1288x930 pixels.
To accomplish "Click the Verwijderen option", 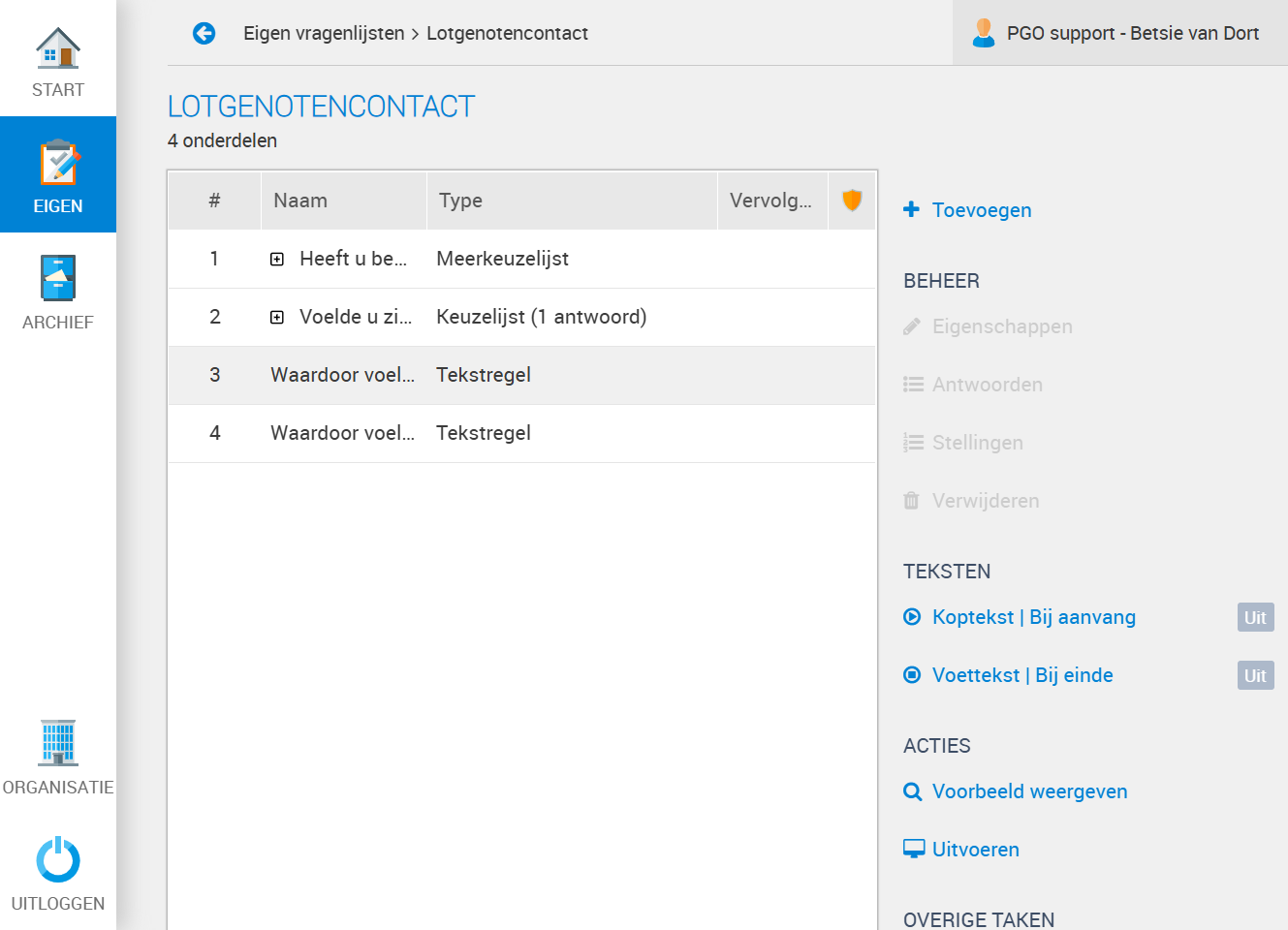I will [986, 501].
